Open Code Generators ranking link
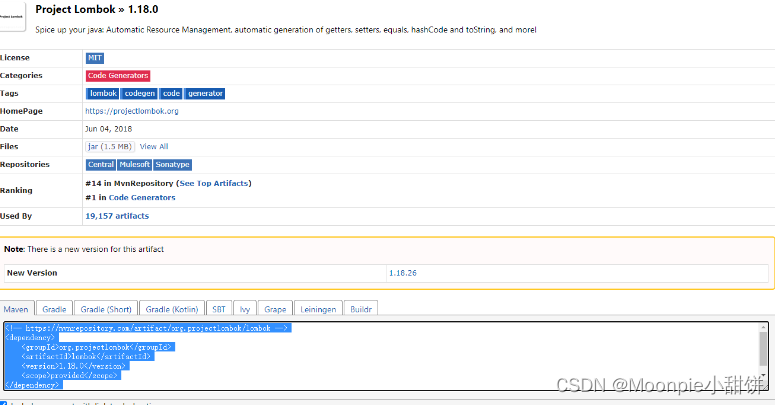The image size is (779, 405). (142, 197)
